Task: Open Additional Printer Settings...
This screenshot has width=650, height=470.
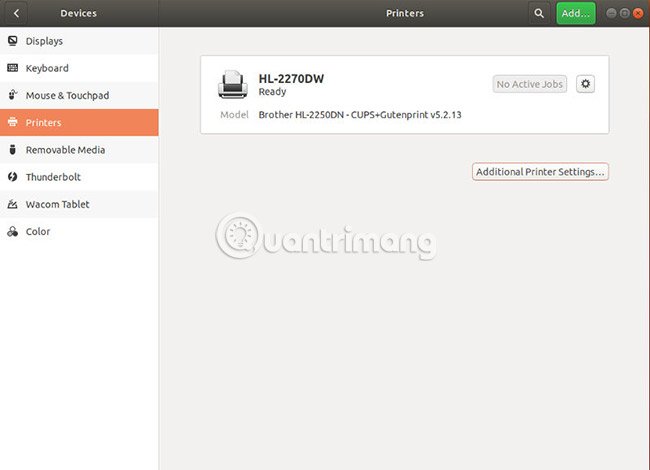Action: pyautogui.click(x=540, y=172)
